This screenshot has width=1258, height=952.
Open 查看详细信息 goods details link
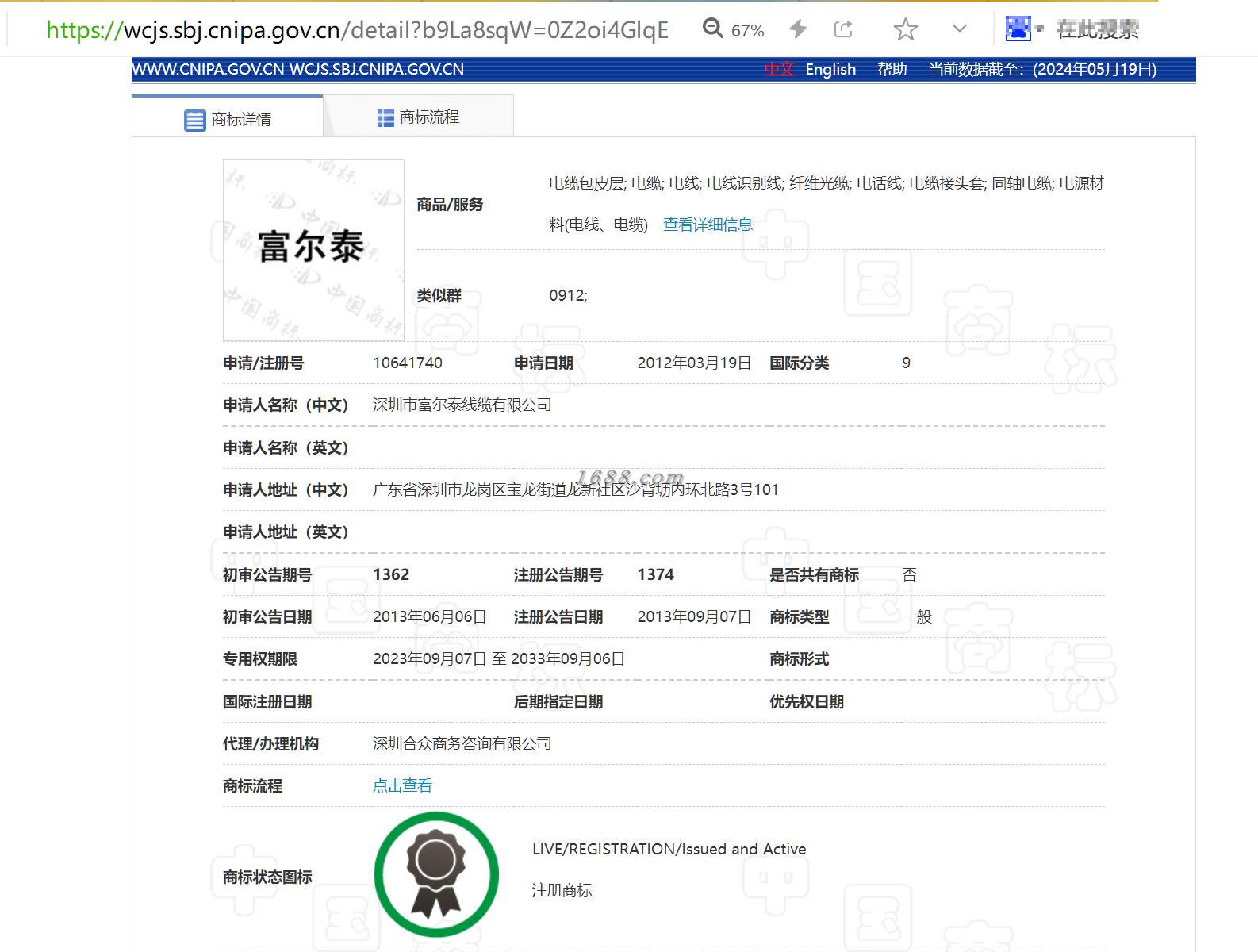(708, 225)
